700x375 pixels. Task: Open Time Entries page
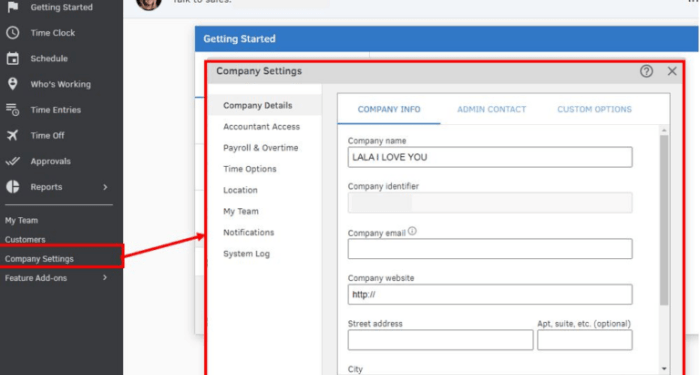(x=56, y=110)
